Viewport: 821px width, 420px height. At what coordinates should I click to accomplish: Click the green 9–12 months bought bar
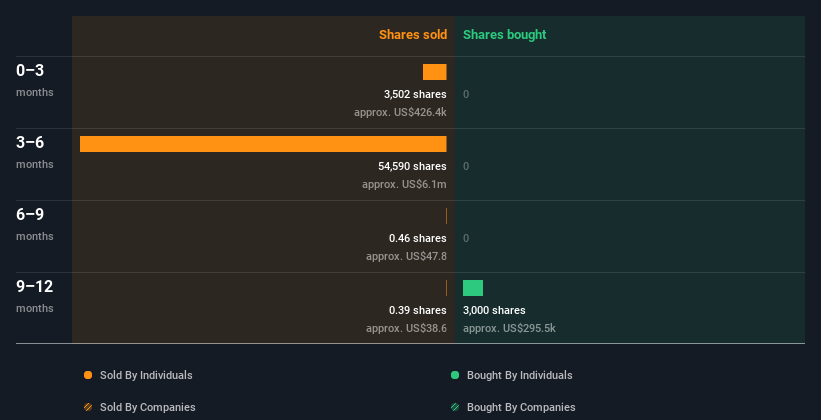coord(473,288)
